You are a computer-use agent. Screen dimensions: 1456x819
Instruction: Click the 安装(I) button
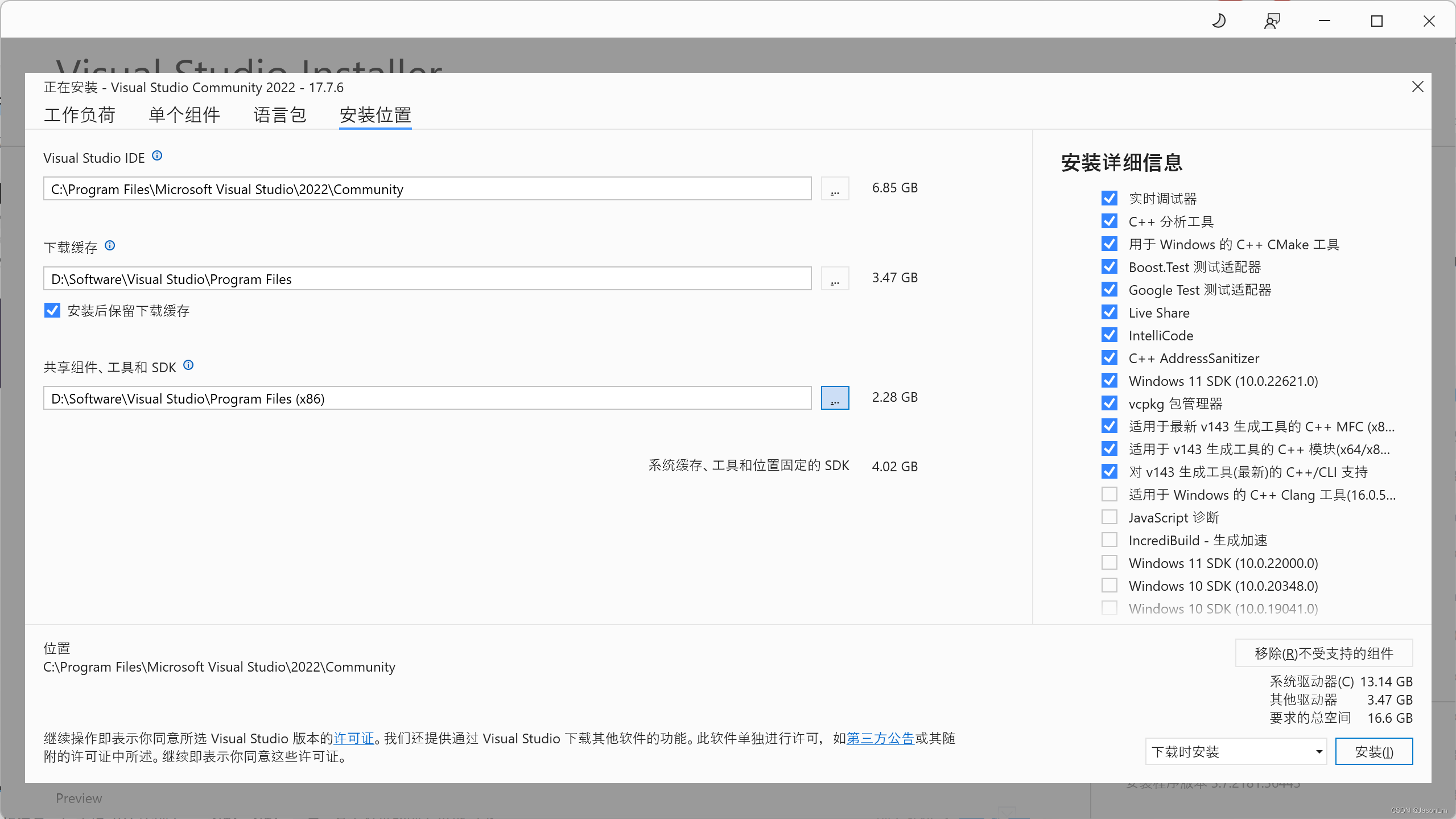click(x=1374, y=752)
